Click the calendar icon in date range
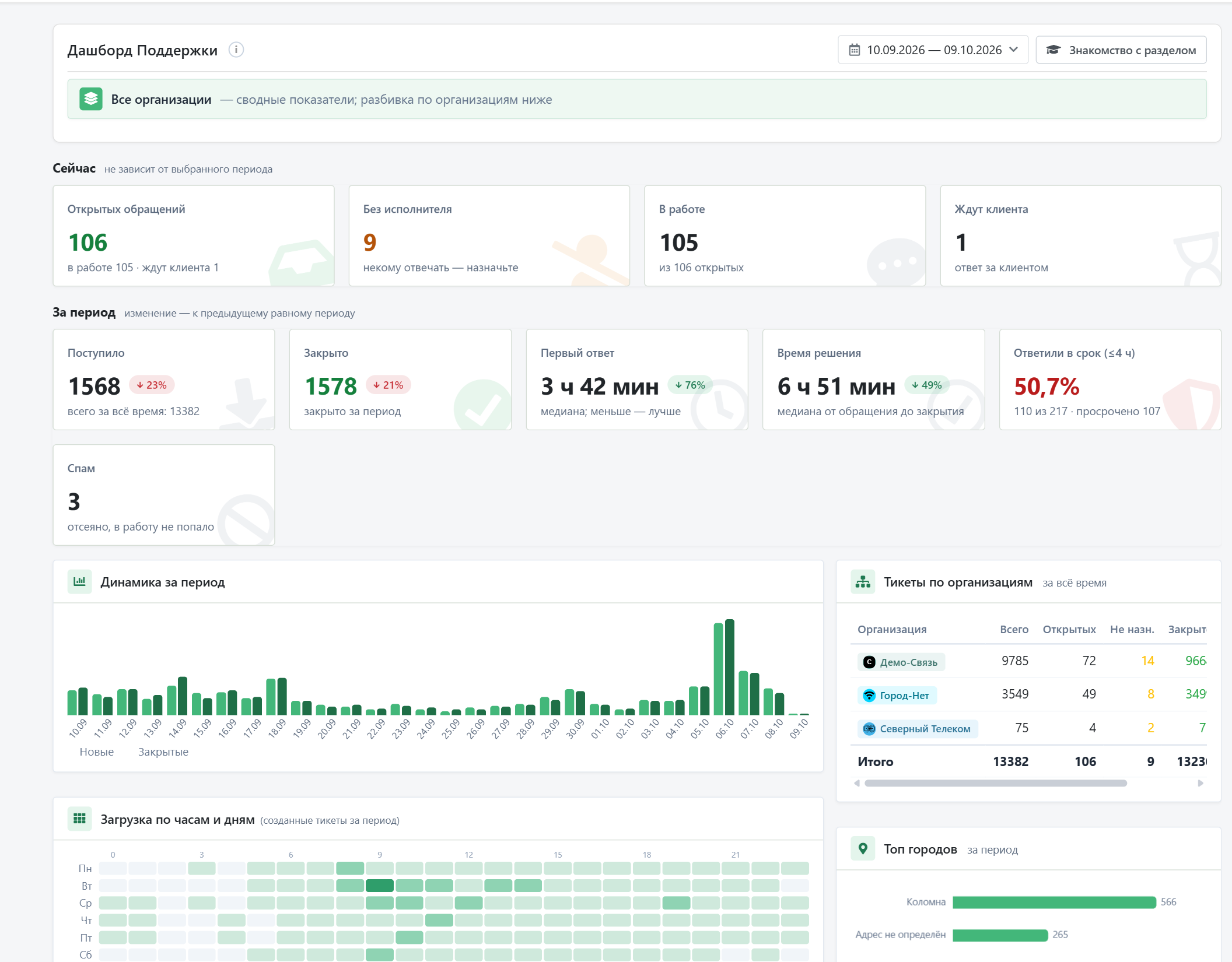The width and height of the screenshot is (1232, 962). [x=854, y=50]
